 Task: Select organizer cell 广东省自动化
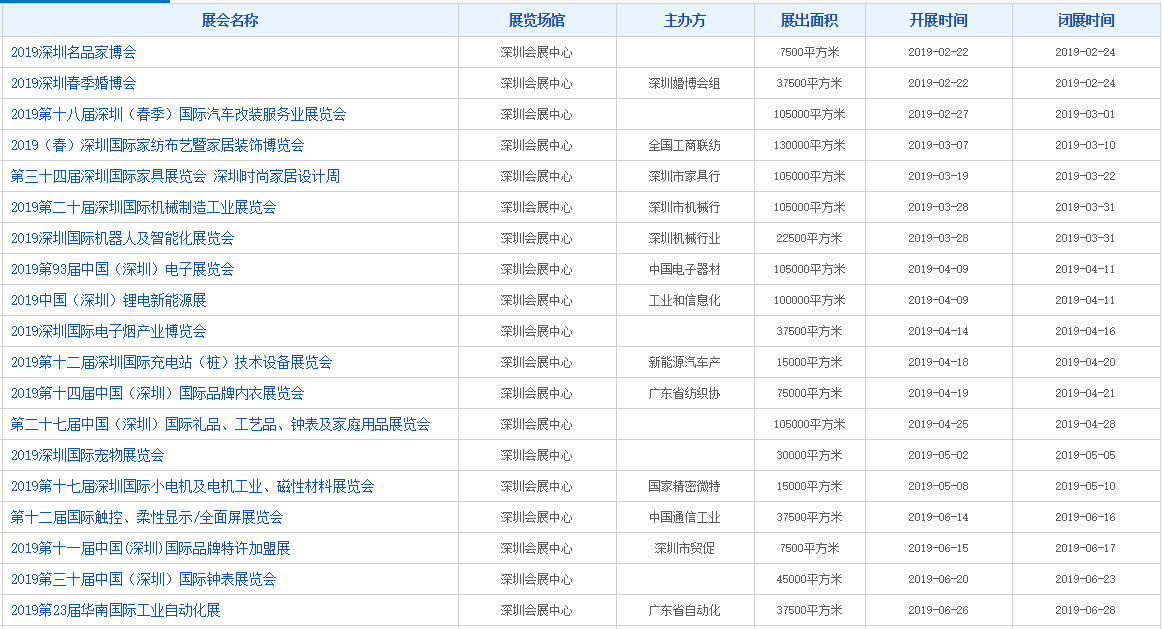click(x=684, y=610)
